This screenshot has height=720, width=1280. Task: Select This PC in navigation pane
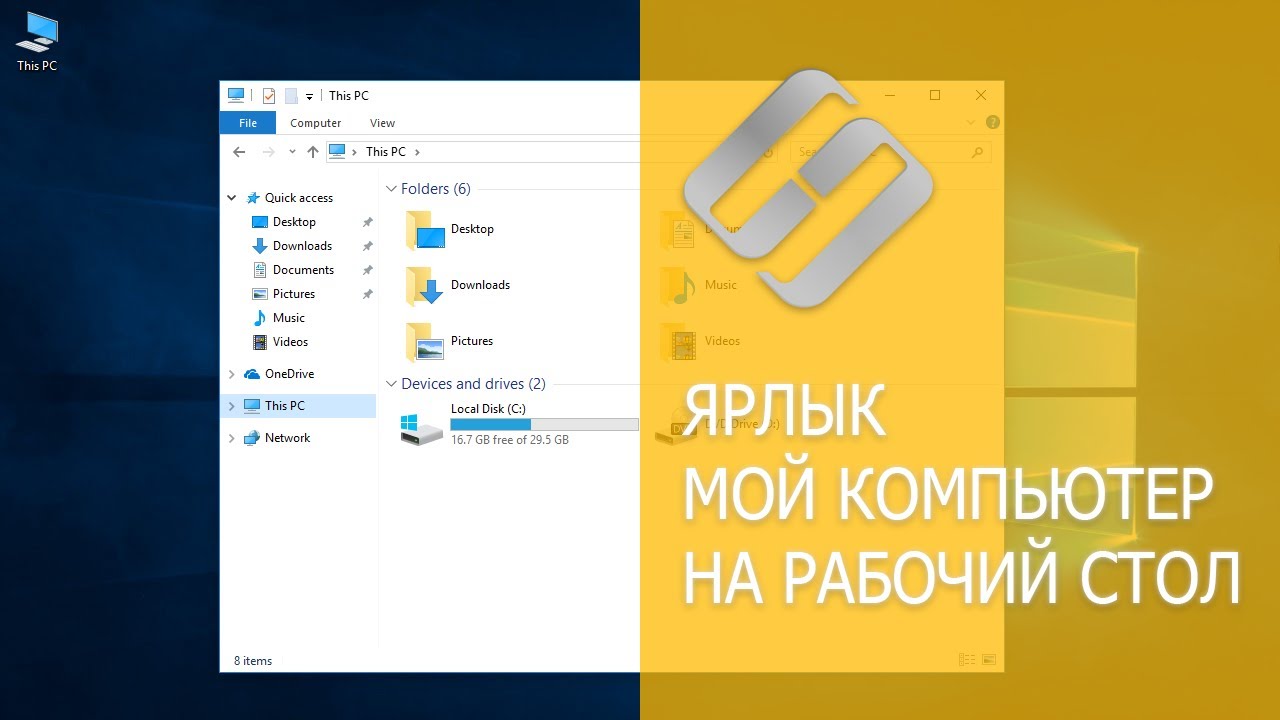point(284,406)
